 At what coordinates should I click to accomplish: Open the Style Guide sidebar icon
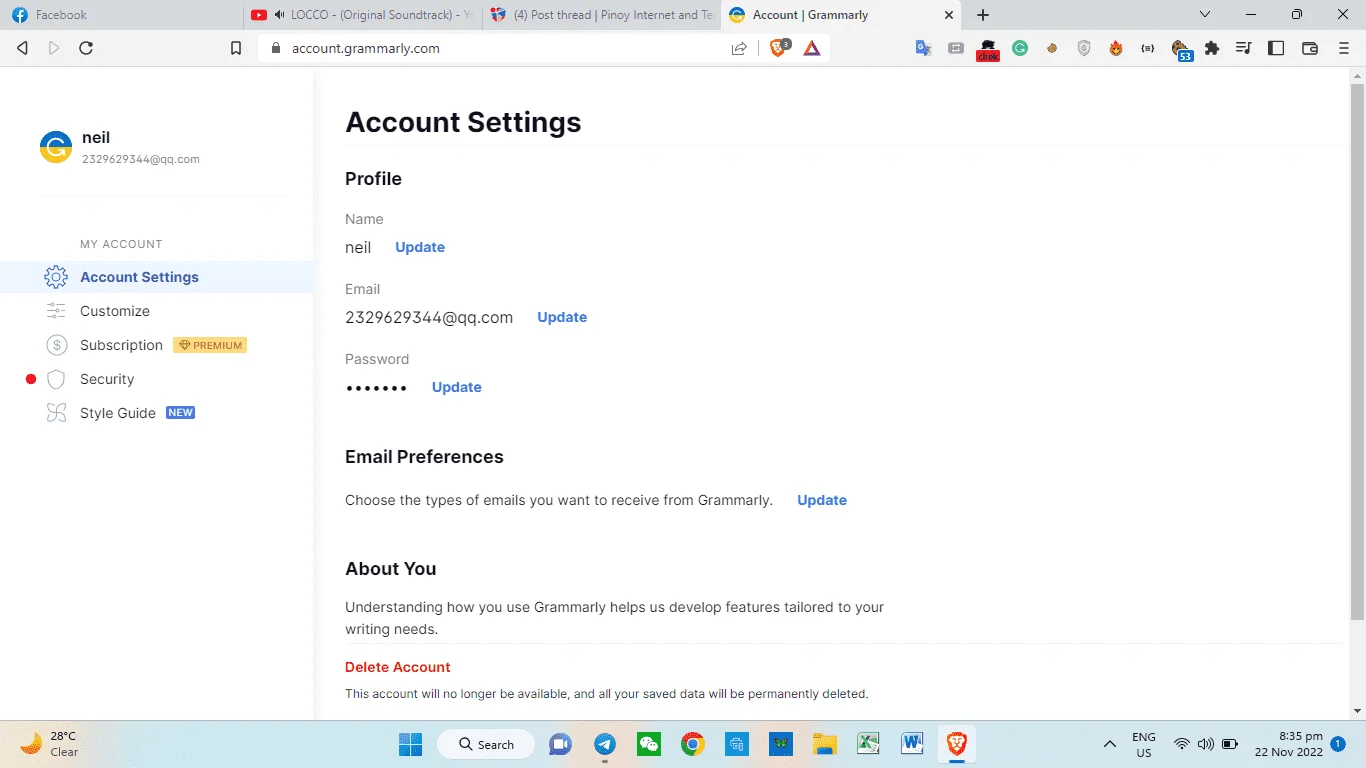pyautogui.click(x=56, y=413)
